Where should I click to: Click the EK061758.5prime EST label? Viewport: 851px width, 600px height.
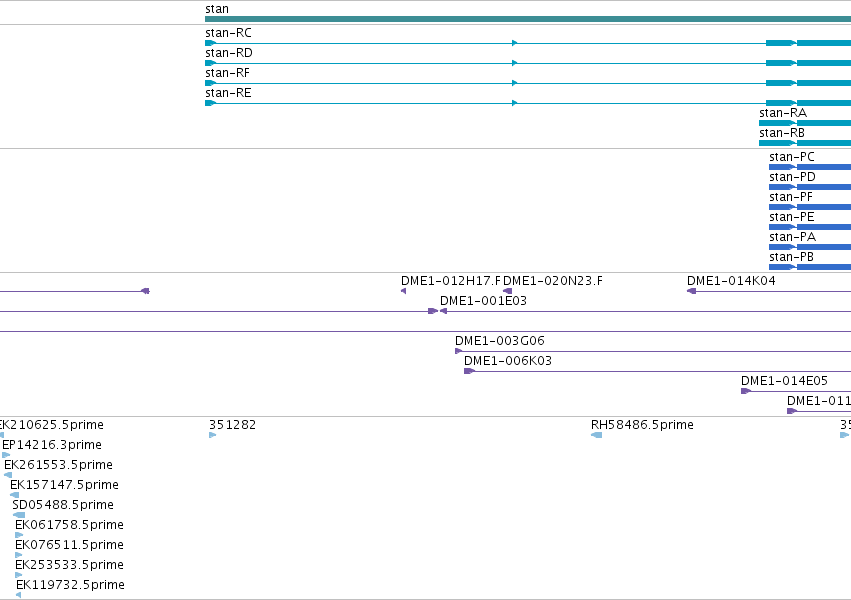69,525
